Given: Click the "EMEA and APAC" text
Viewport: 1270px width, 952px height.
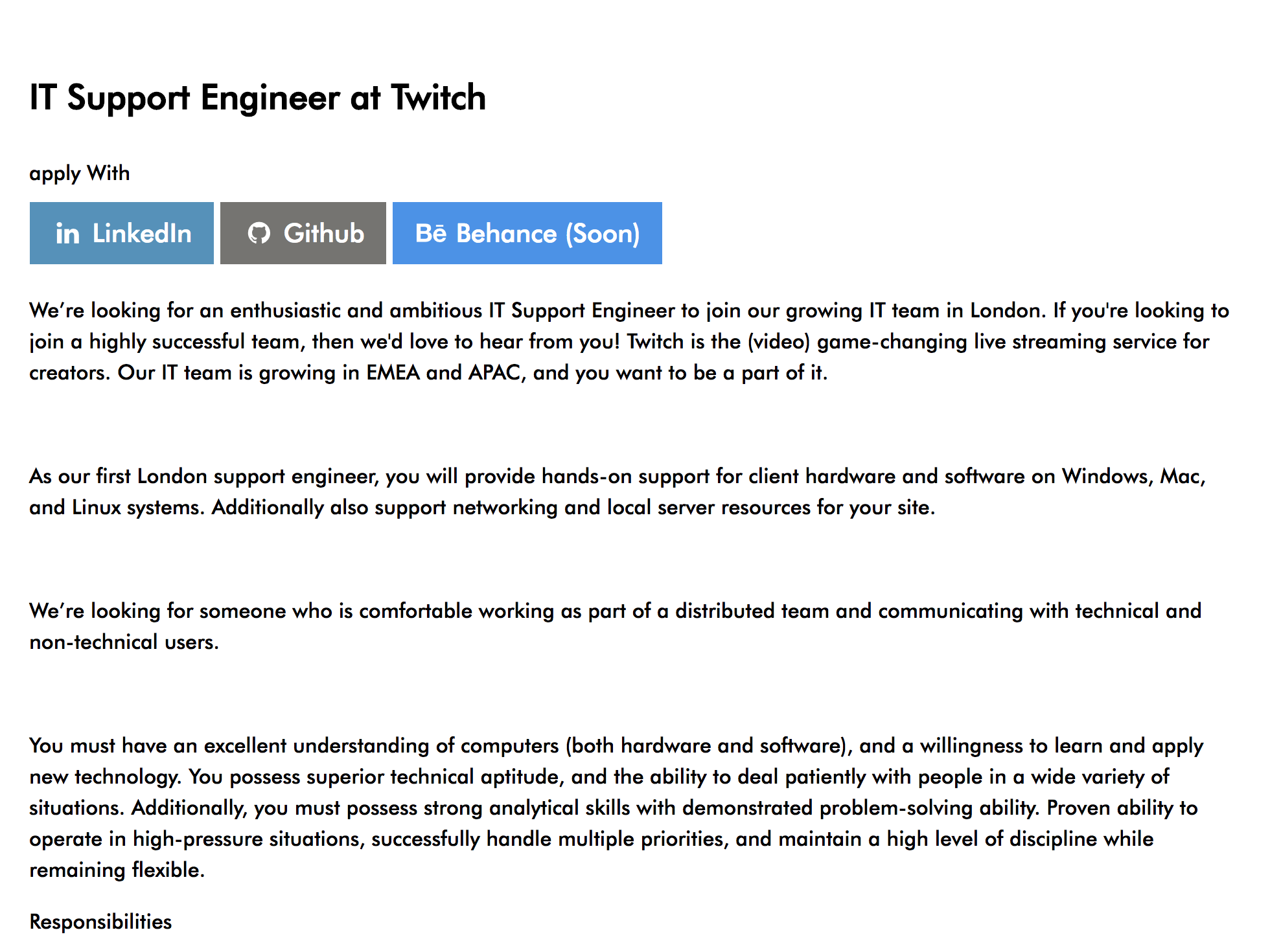Looking at the screenshot, I should [x=444, y=373].
